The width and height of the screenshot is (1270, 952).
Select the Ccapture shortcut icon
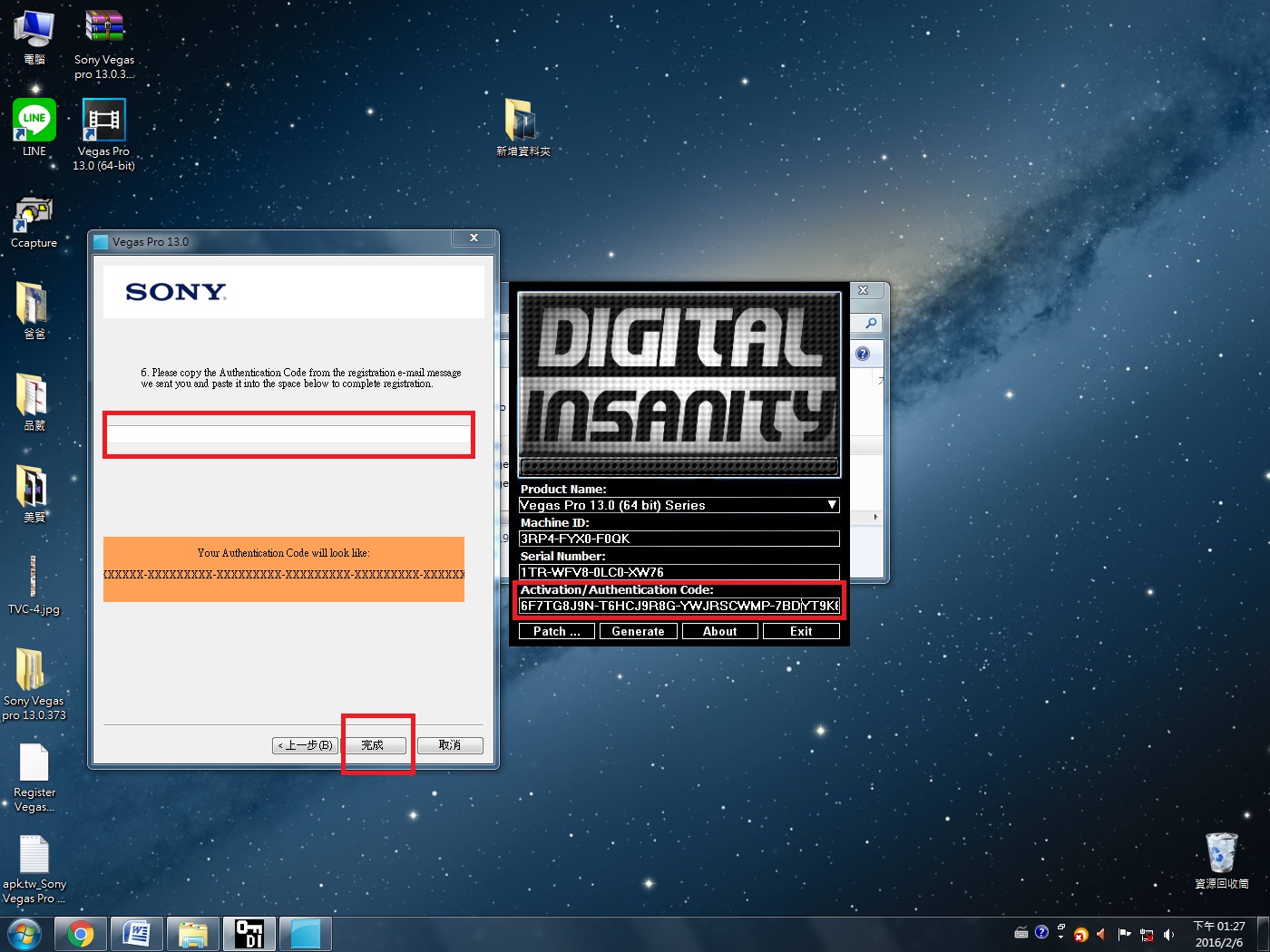click(34, 222)
